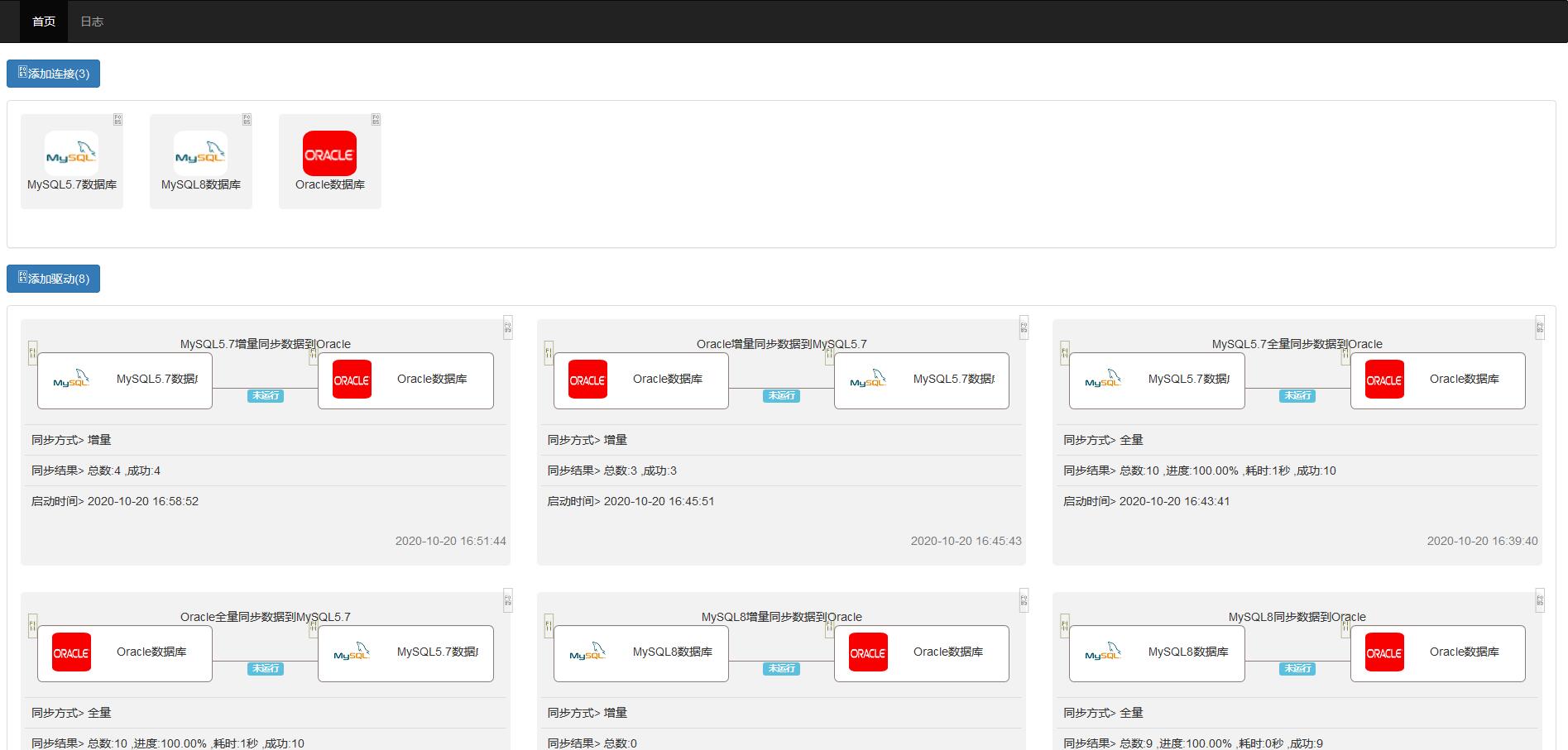Click the 添加连接(3) button
The width and height of the screenshot is (1568, 750).
pos(54,74)
